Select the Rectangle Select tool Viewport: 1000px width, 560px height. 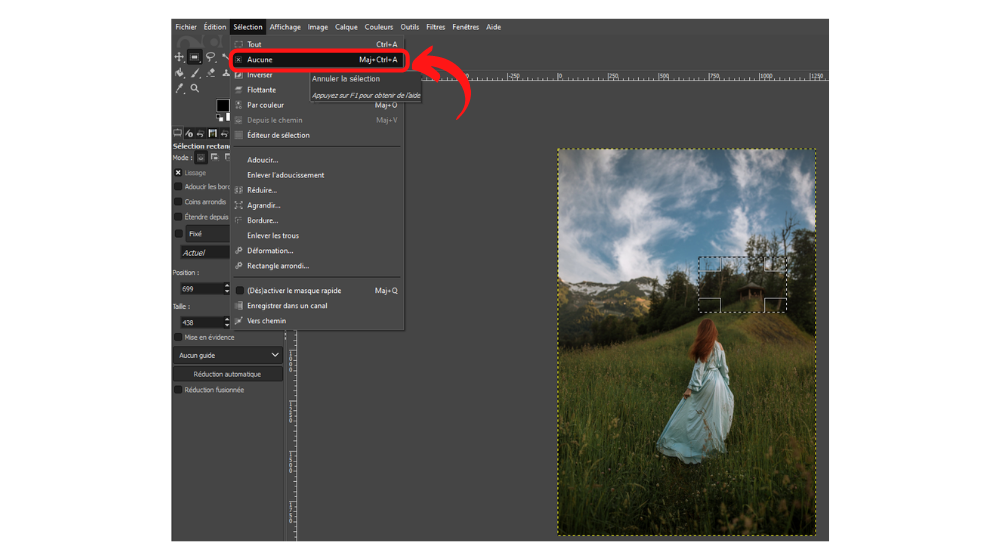[195, 57]
